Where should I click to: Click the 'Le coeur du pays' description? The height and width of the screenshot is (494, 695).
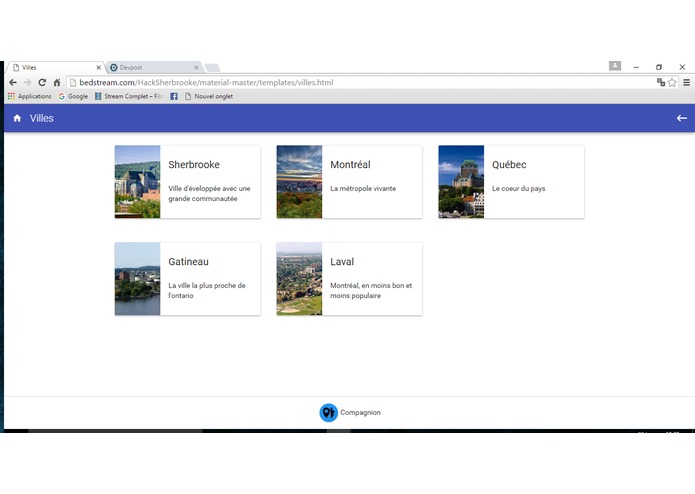(x=518, y=188)
